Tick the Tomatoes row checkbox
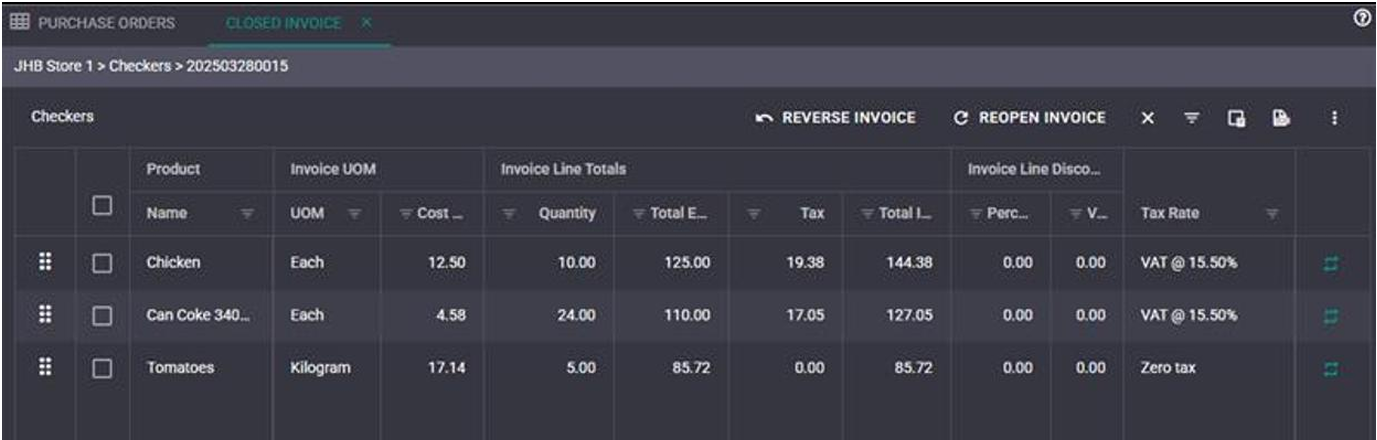The image size is (1377, 440). pyautogui.click(x=102, y=368)
